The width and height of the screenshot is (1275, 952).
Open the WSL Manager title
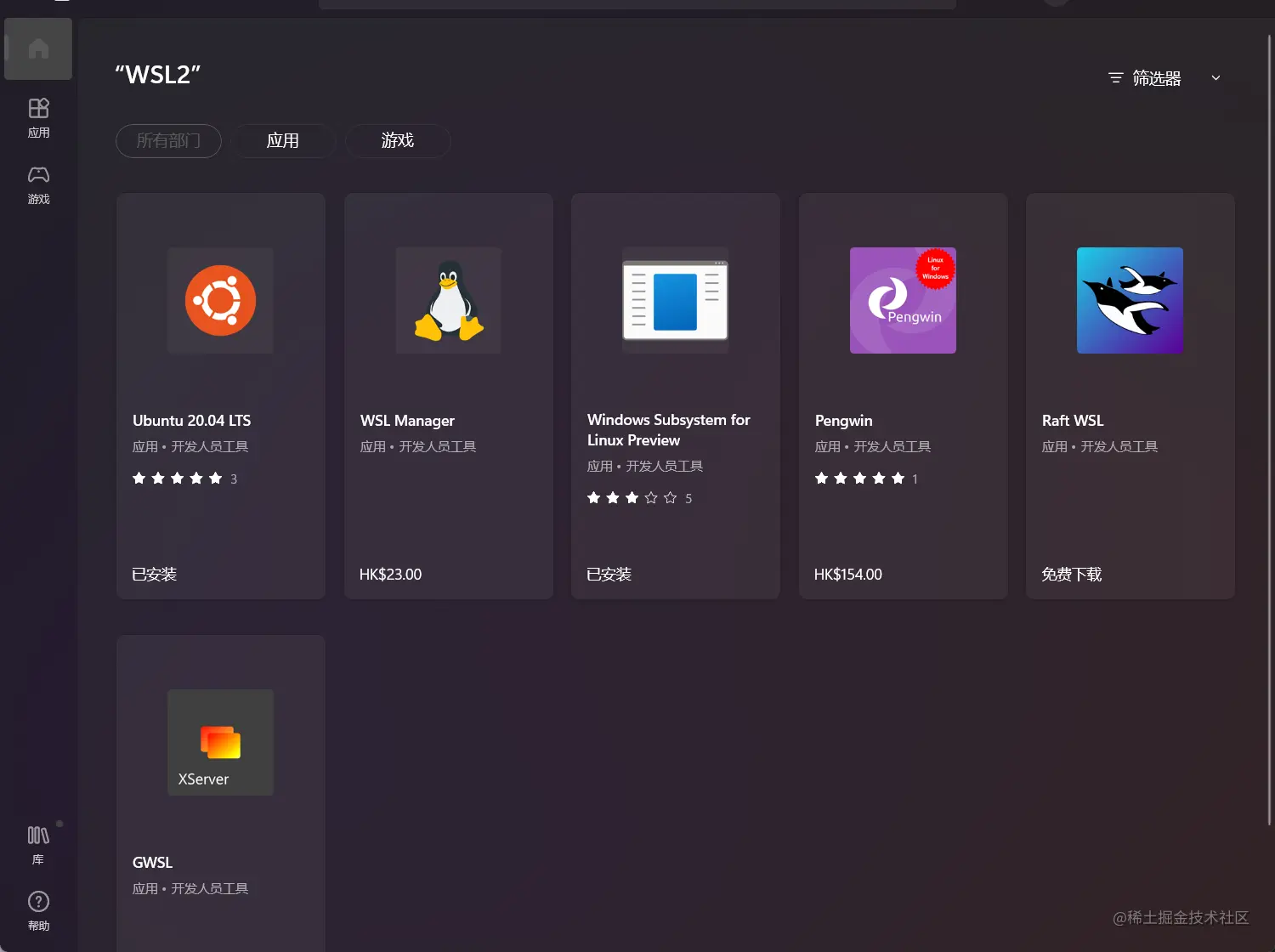click(x=407, y=421)
